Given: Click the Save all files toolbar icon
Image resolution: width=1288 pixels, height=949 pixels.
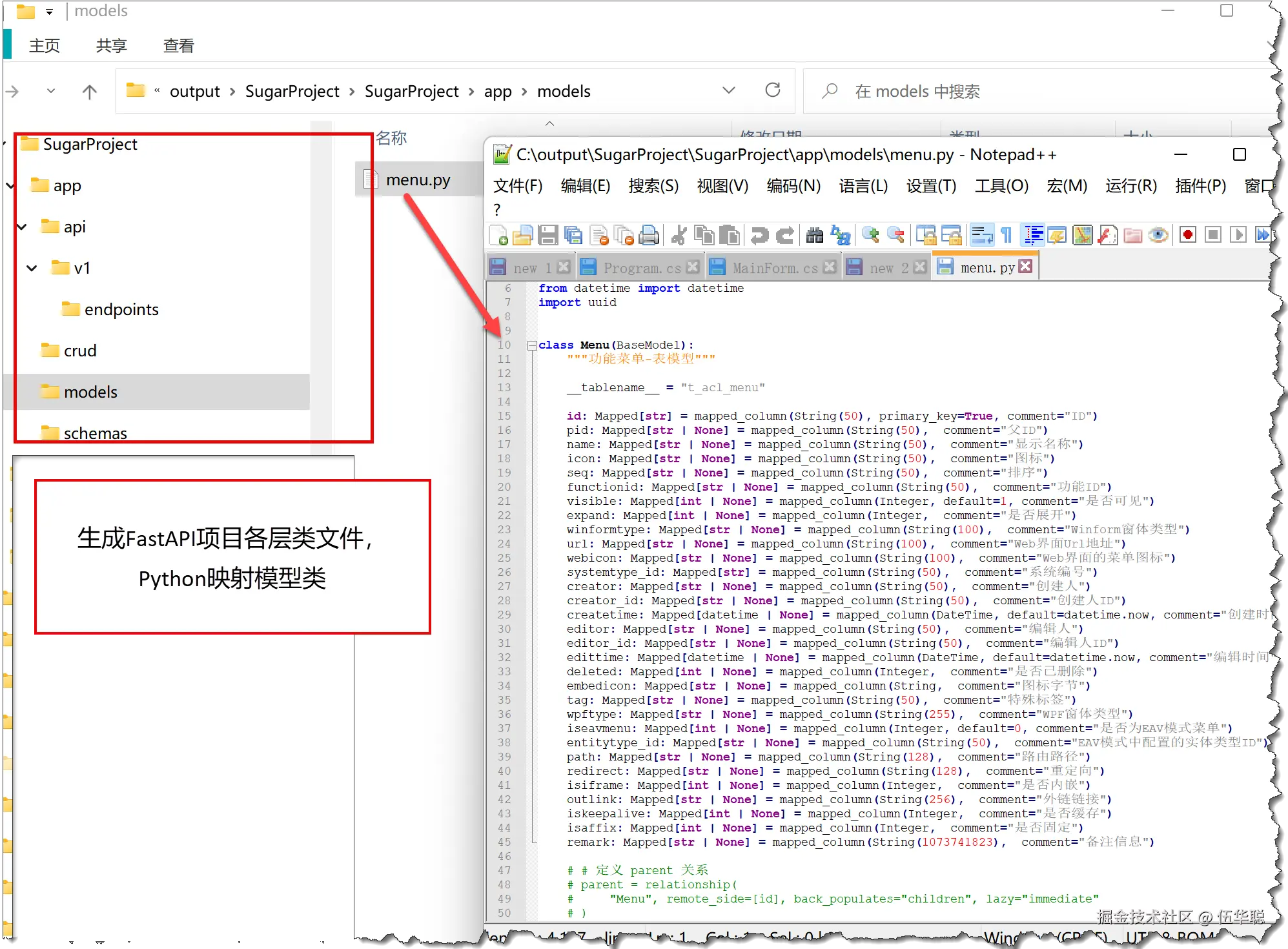Looking at the screenshot, I should tap(573, 236).
